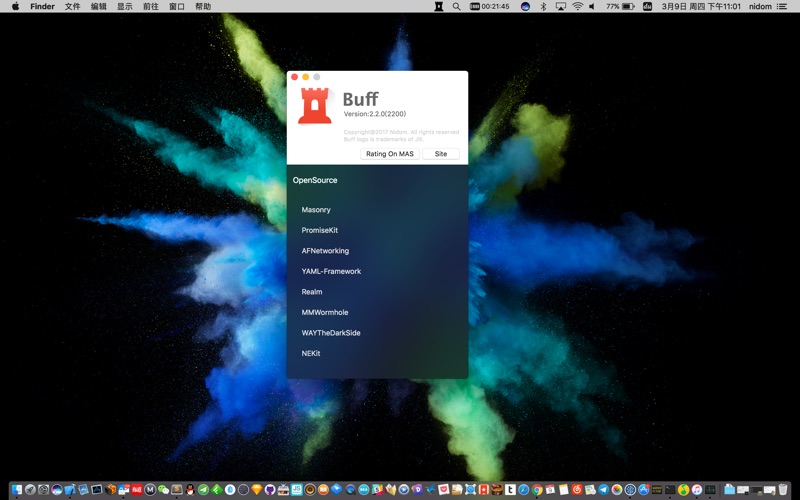
Task: Open the 显示 menu
Action: pos(124,6)
